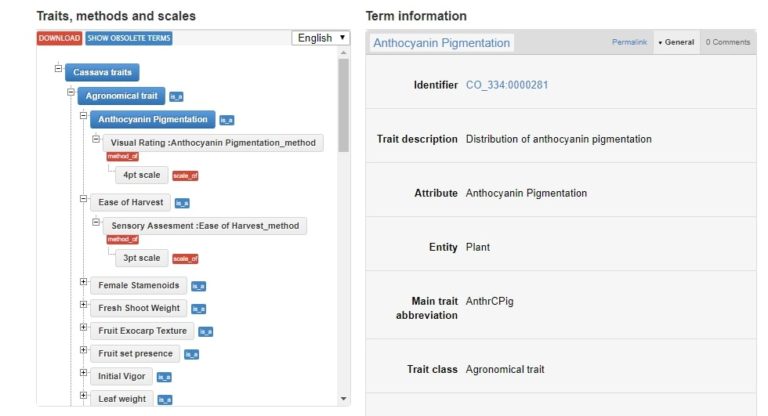Open the 0 Comments tab
The width and height of the screenshot is (768, 416).
pos(727,42)
